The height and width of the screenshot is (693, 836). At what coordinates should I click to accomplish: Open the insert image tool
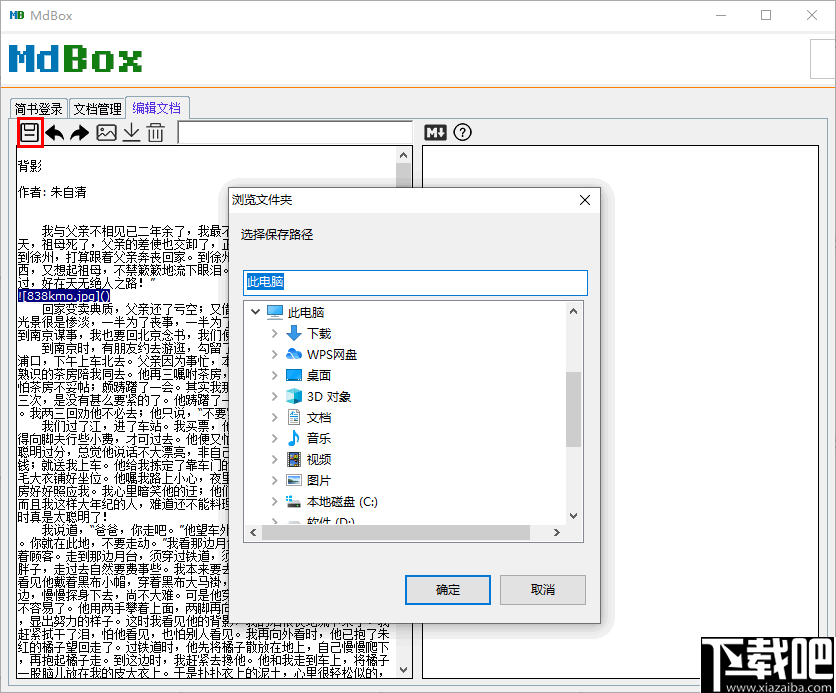pos(106,131)
